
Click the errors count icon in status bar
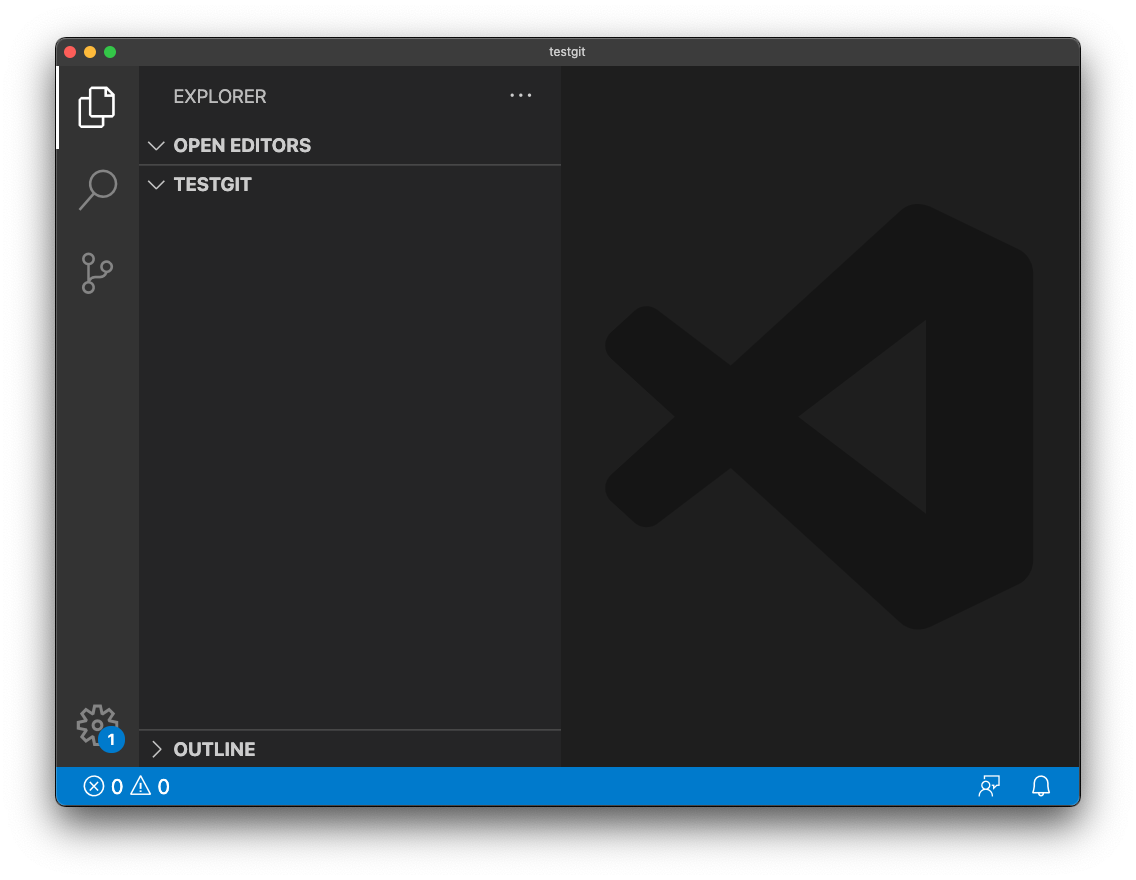click(x=94, y=786)
